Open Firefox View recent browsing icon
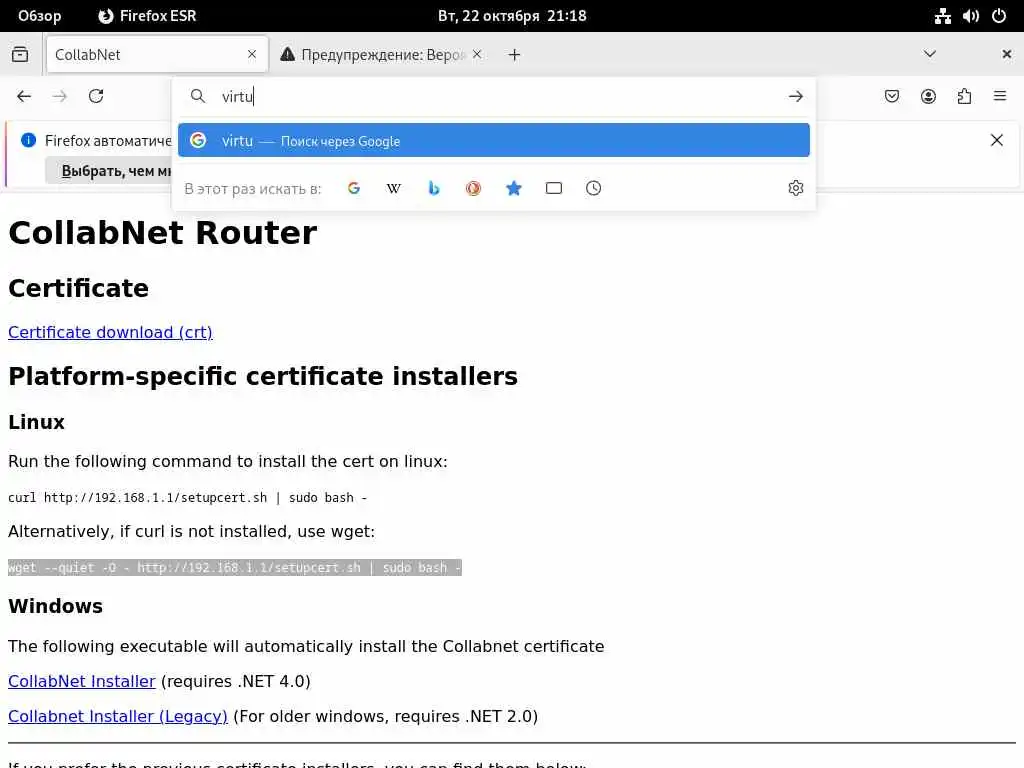 pyautogui.click(x=20, y=54)
